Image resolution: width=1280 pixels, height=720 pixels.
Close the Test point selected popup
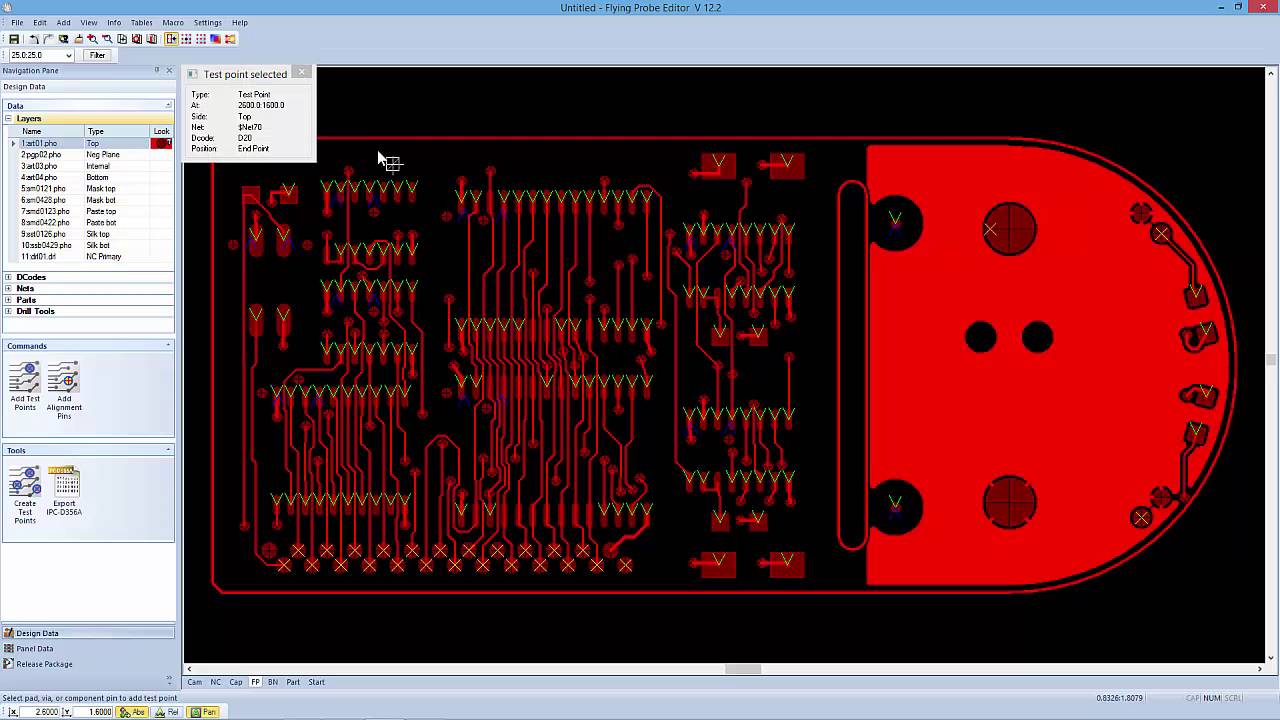[x=302, y=72]
